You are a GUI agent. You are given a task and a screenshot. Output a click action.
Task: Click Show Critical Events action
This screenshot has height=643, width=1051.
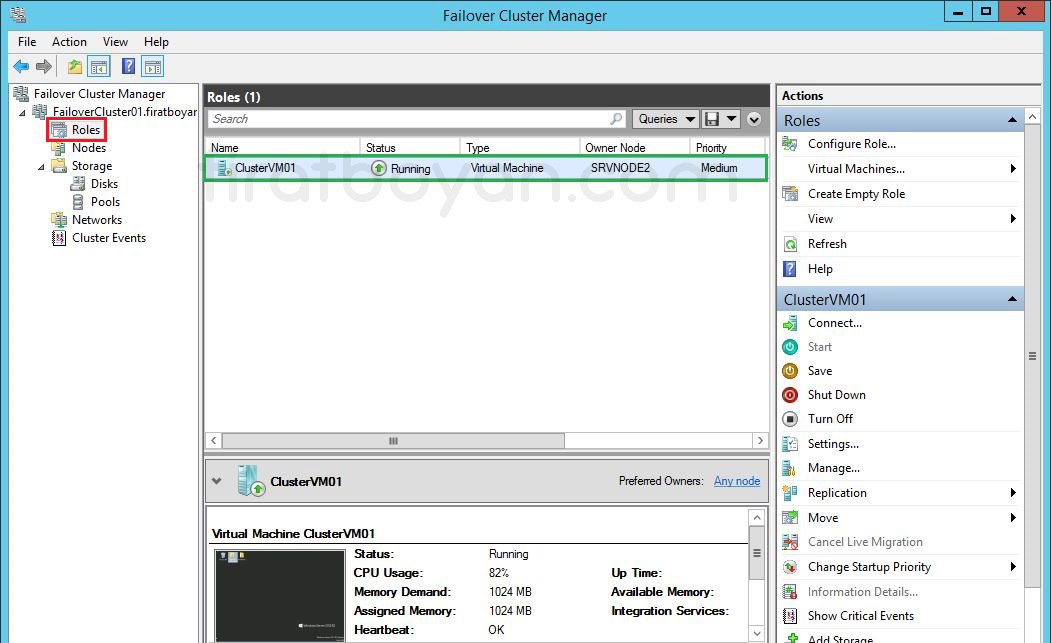click(x=861, y=616)
